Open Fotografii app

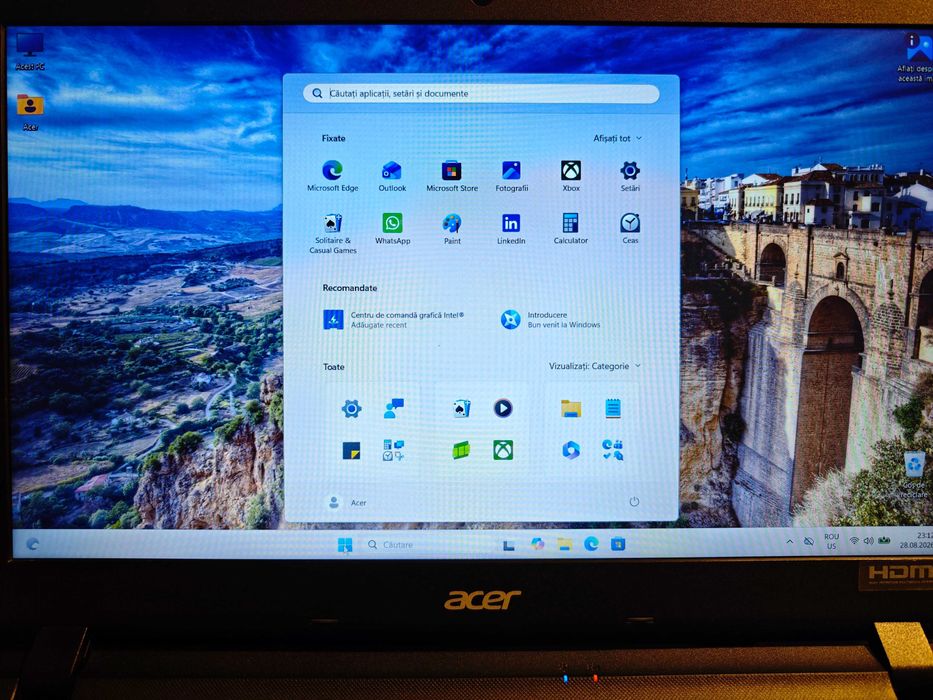point(511,177)
